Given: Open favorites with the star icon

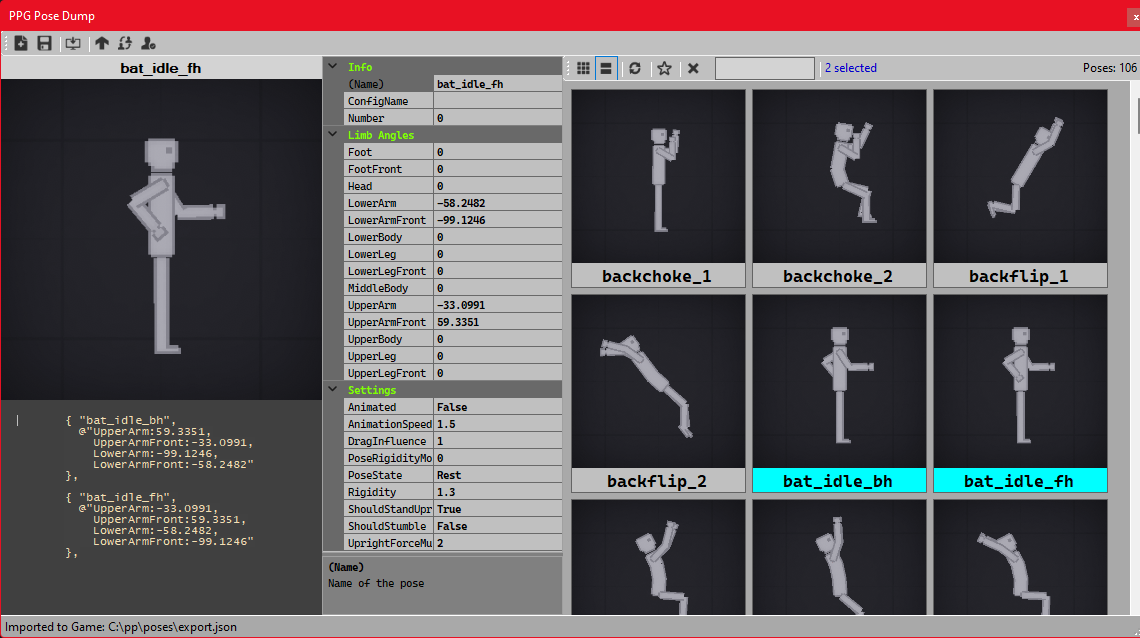Looking at the screenshot, I should coord(664,67).
